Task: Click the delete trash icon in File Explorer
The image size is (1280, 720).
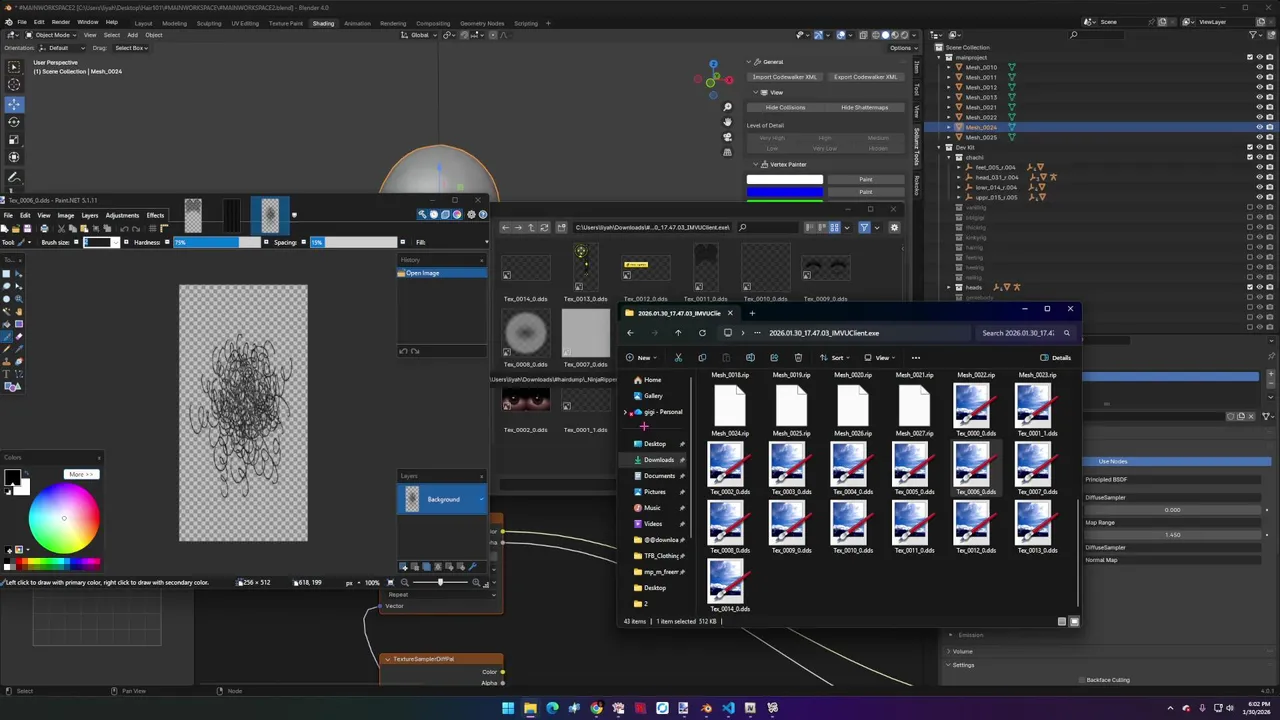Action: pos(798,358)
